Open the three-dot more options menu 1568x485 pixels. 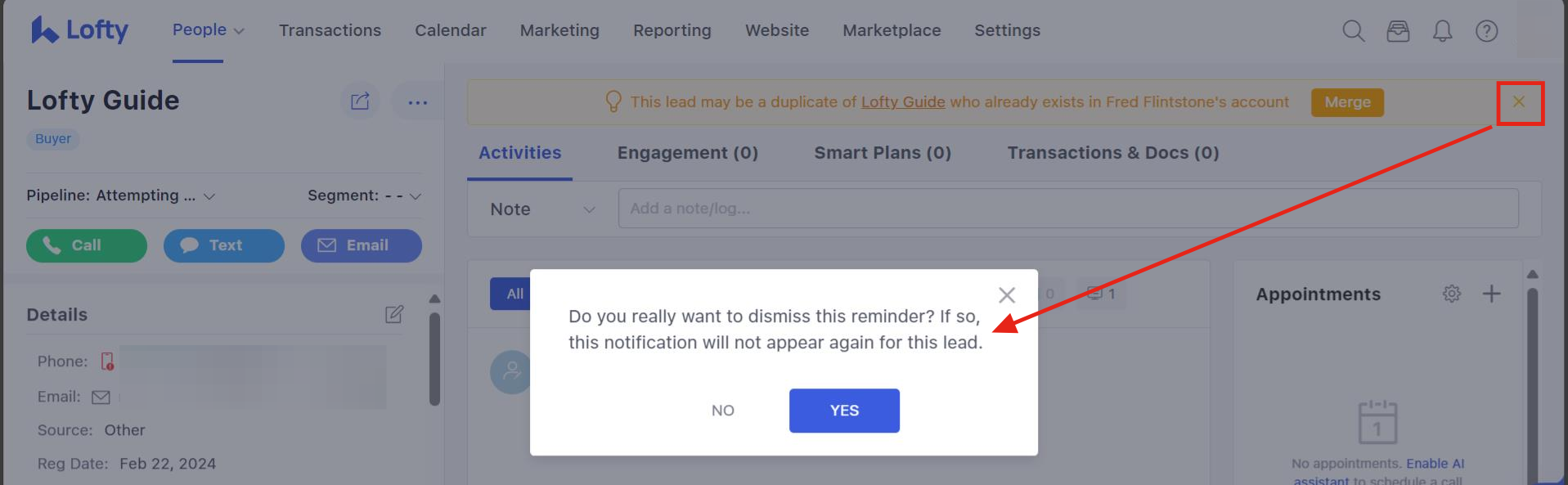click(x=417, y=101)
